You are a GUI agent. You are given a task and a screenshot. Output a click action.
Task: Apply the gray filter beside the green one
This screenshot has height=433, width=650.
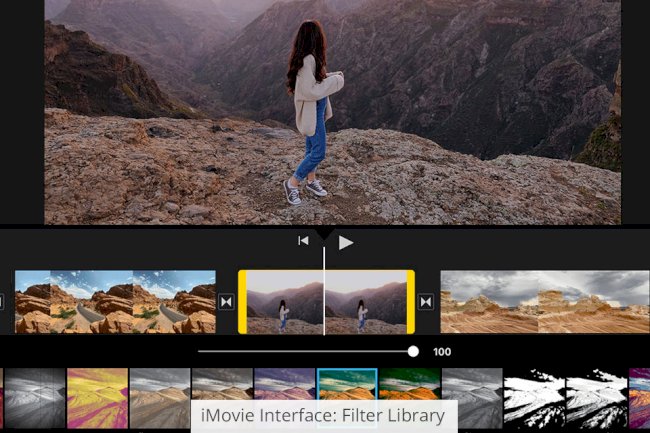click(472, 399)
